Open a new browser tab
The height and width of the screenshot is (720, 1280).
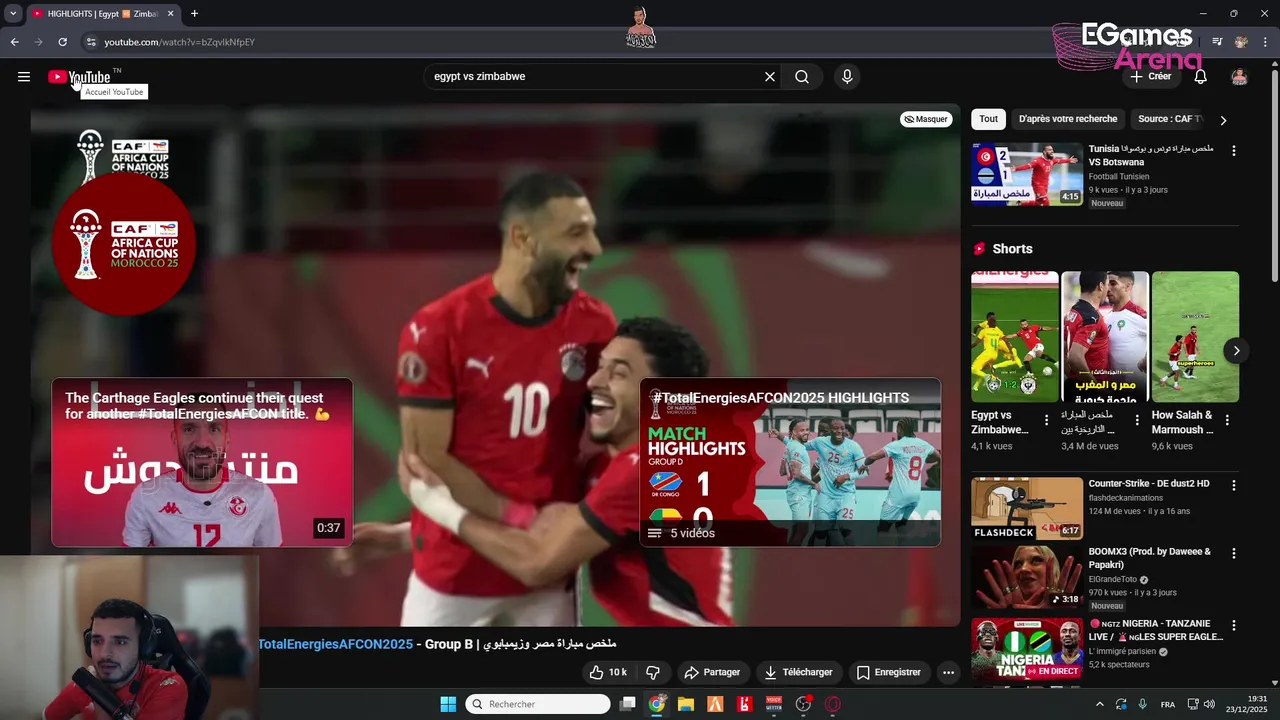tap(194, 14)
